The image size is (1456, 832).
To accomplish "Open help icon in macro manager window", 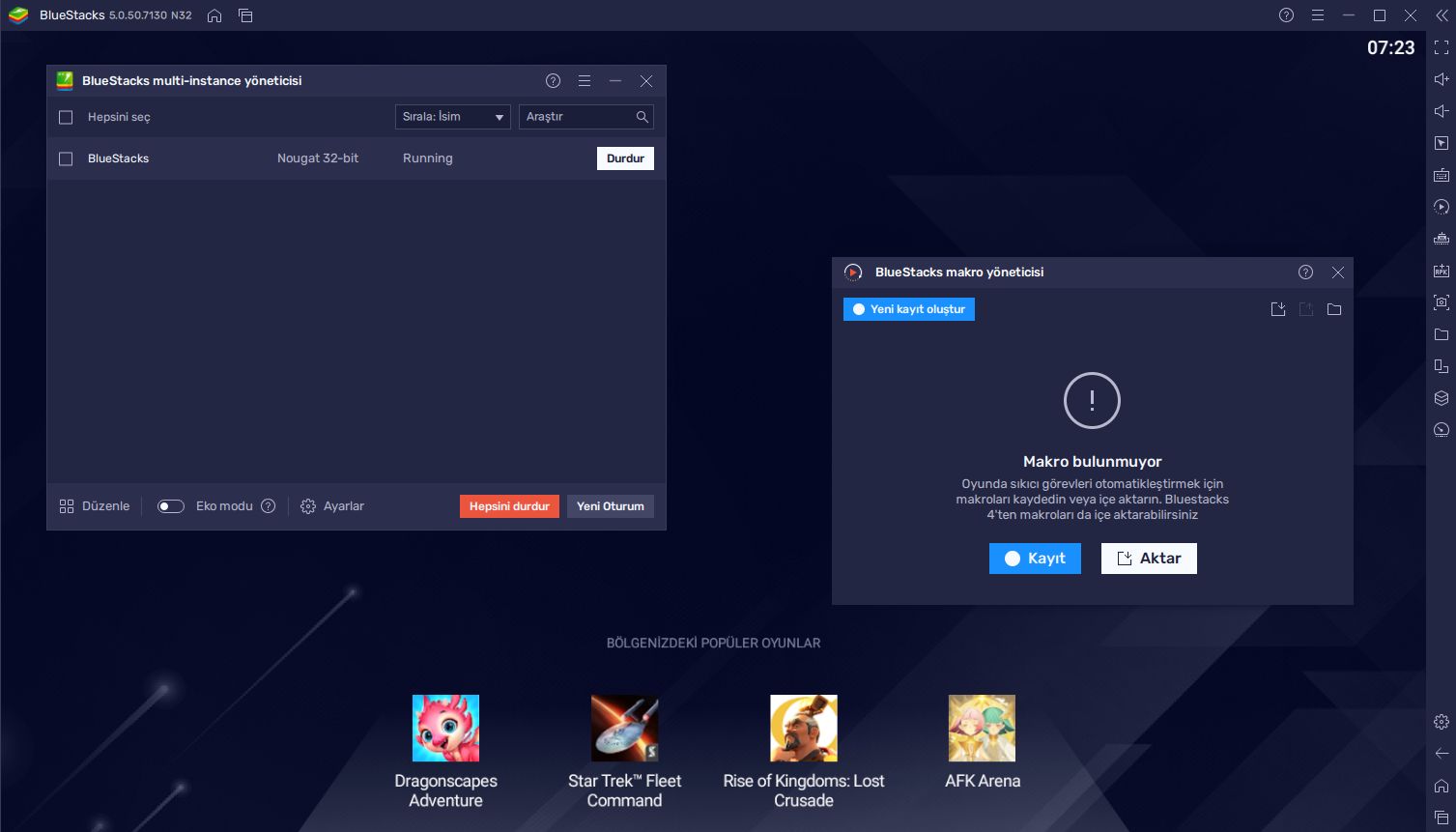I will tap(1306, 273).
